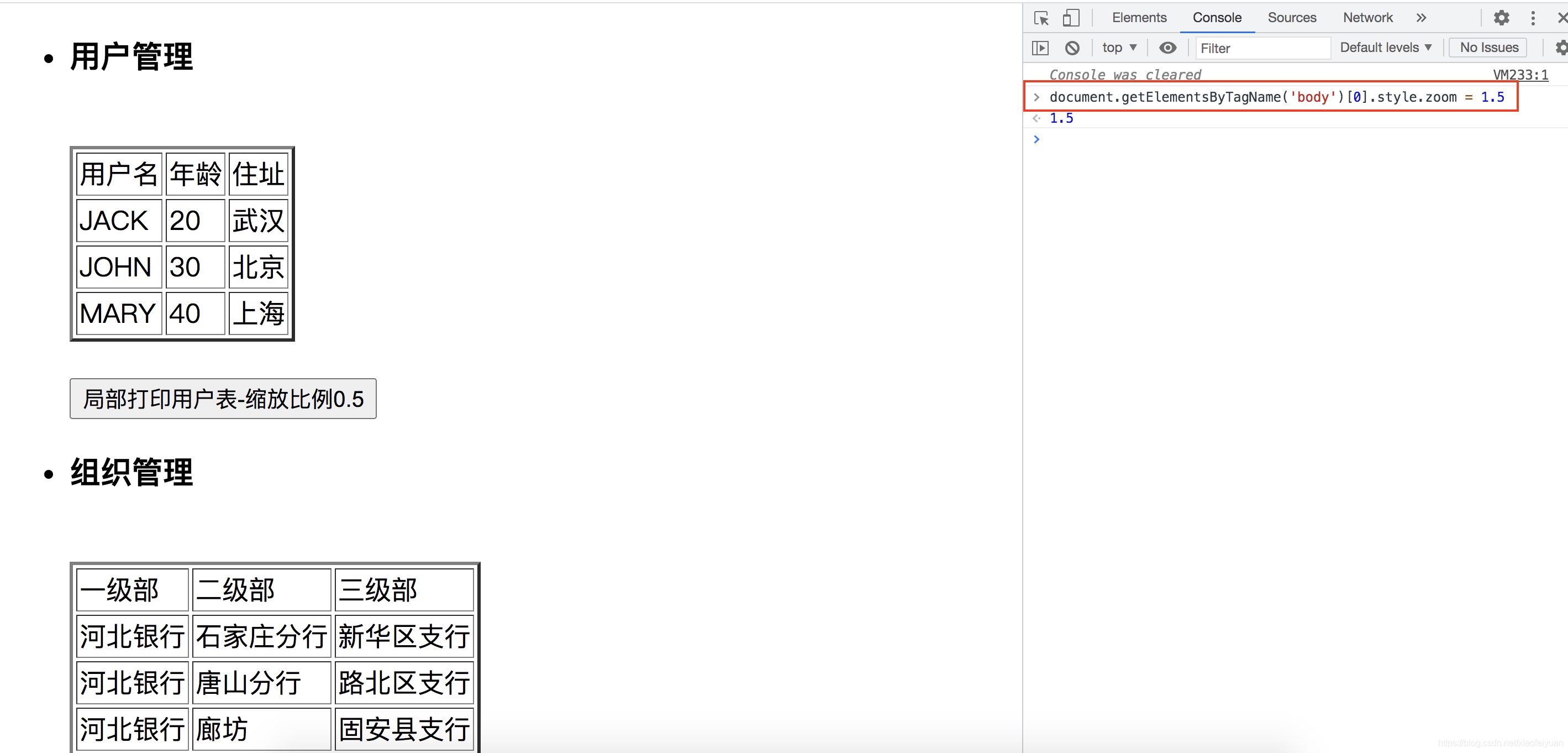Open DevTools settings gear in tab bar
1568x753 pixels.
[x=1501, y=18]
